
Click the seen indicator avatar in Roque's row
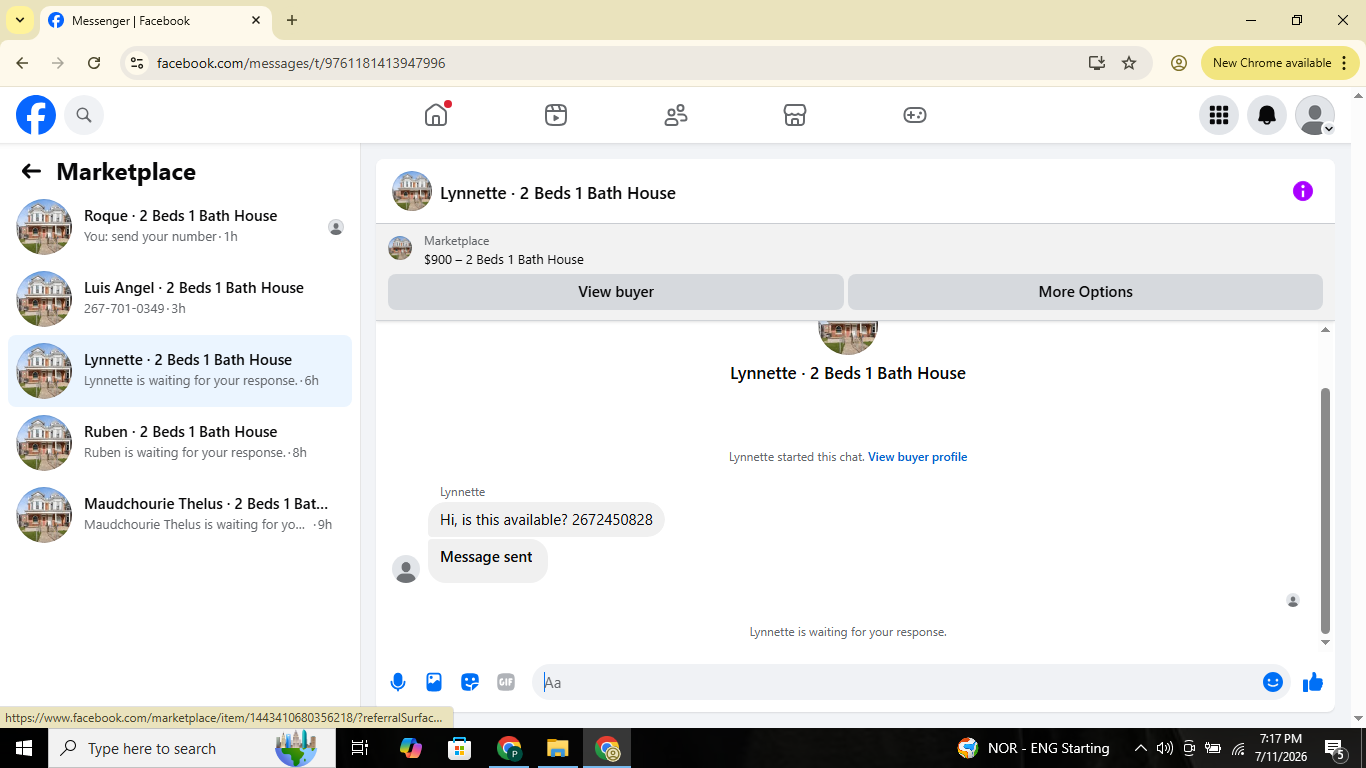pos(336,227)
